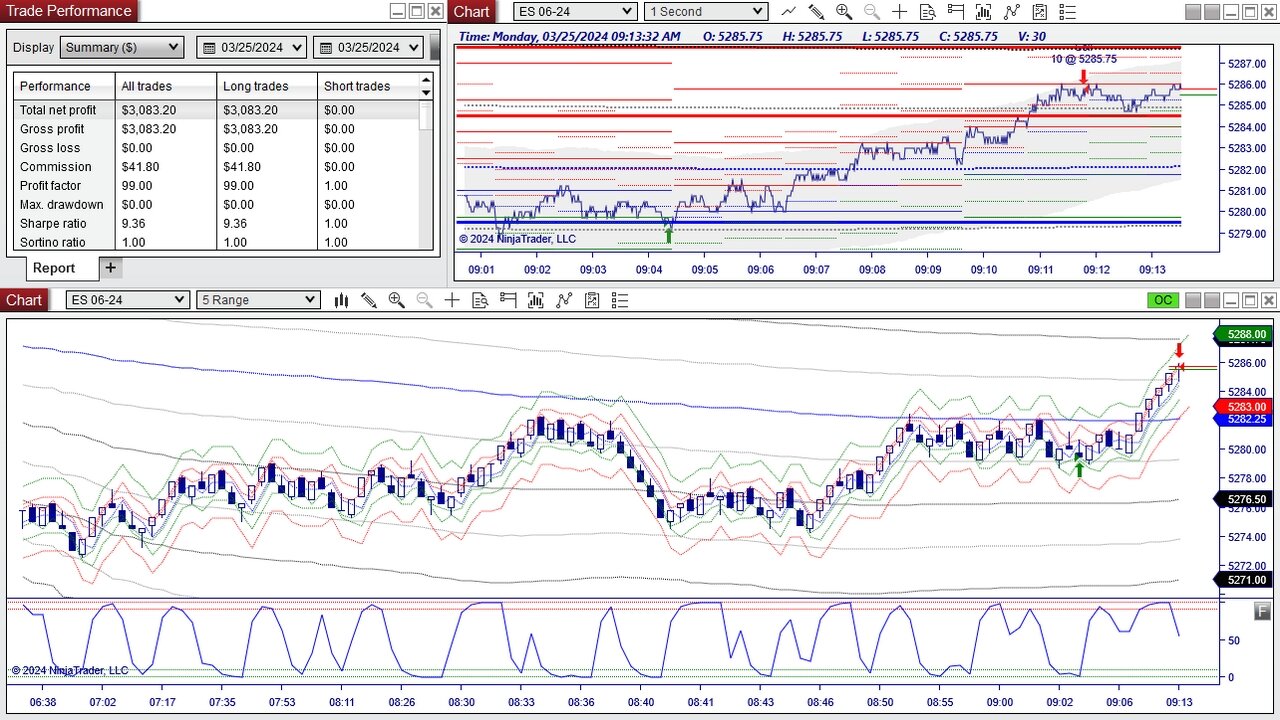Image resolution: width=1280 pixels, height=720 pixels.
Task: Toggle gray link square beside OC button
Action: [1192, 300]
